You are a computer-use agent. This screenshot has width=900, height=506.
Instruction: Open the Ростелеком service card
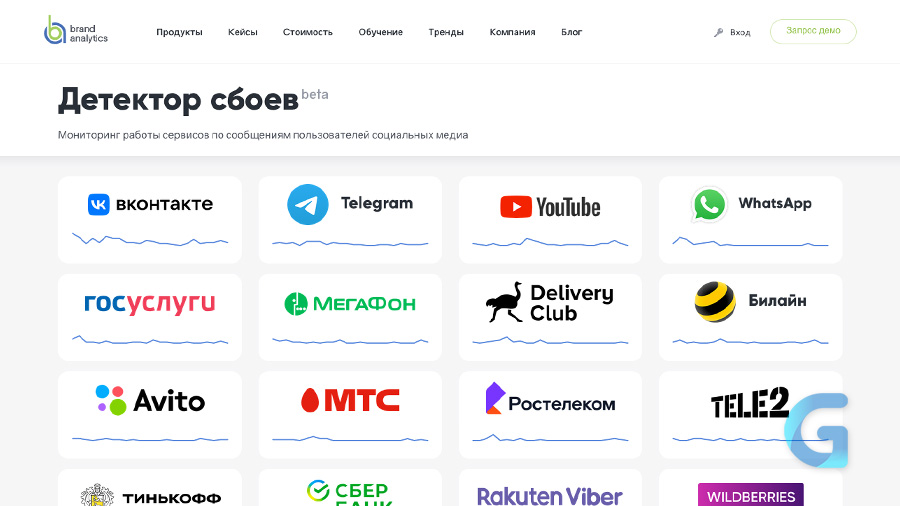click(550, 415)
